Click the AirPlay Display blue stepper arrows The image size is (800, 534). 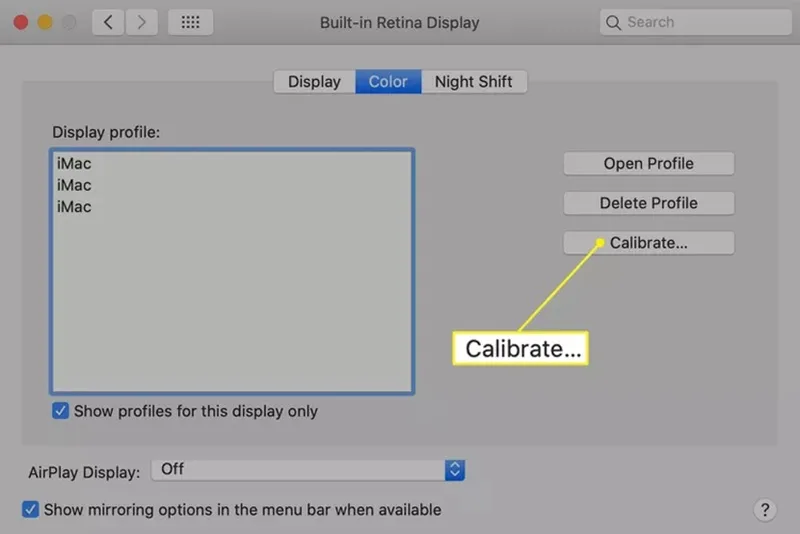pos(454,470)
